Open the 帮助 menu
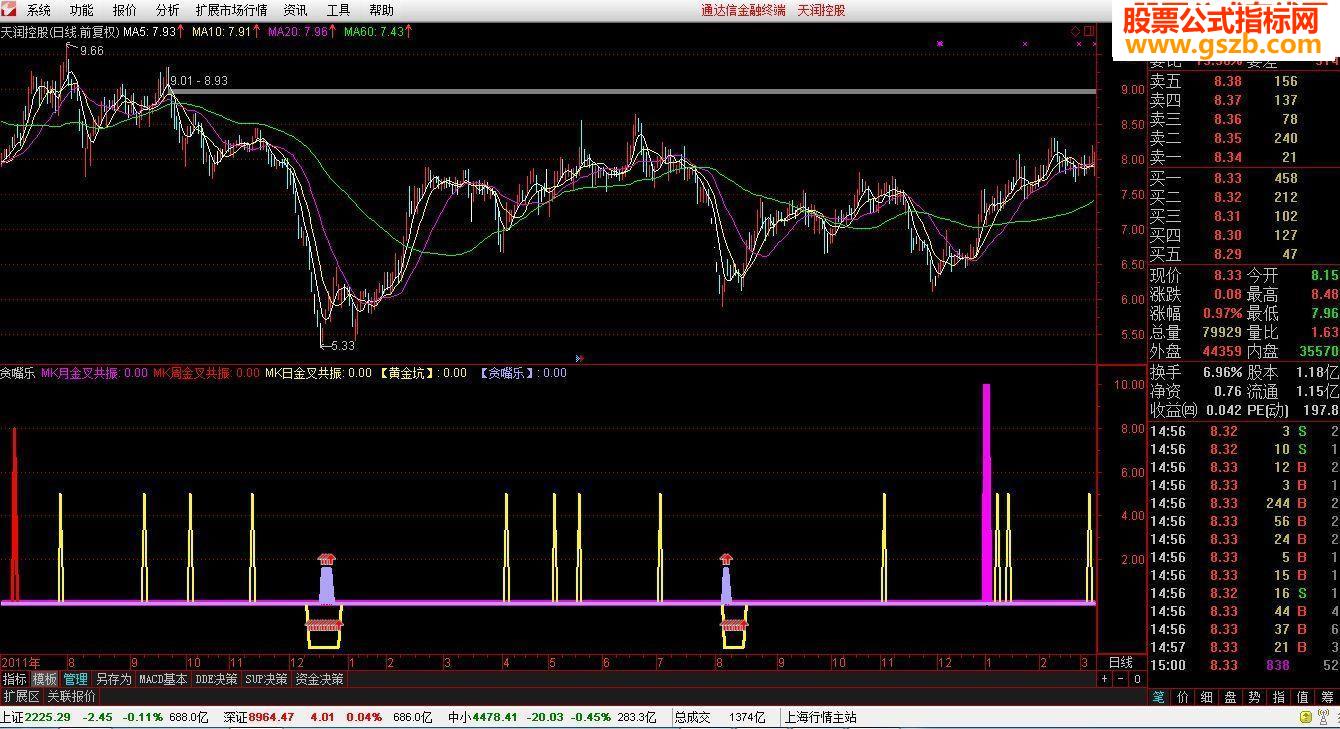The height and width of the screenshot is (729, 1340). click(381, 10)
